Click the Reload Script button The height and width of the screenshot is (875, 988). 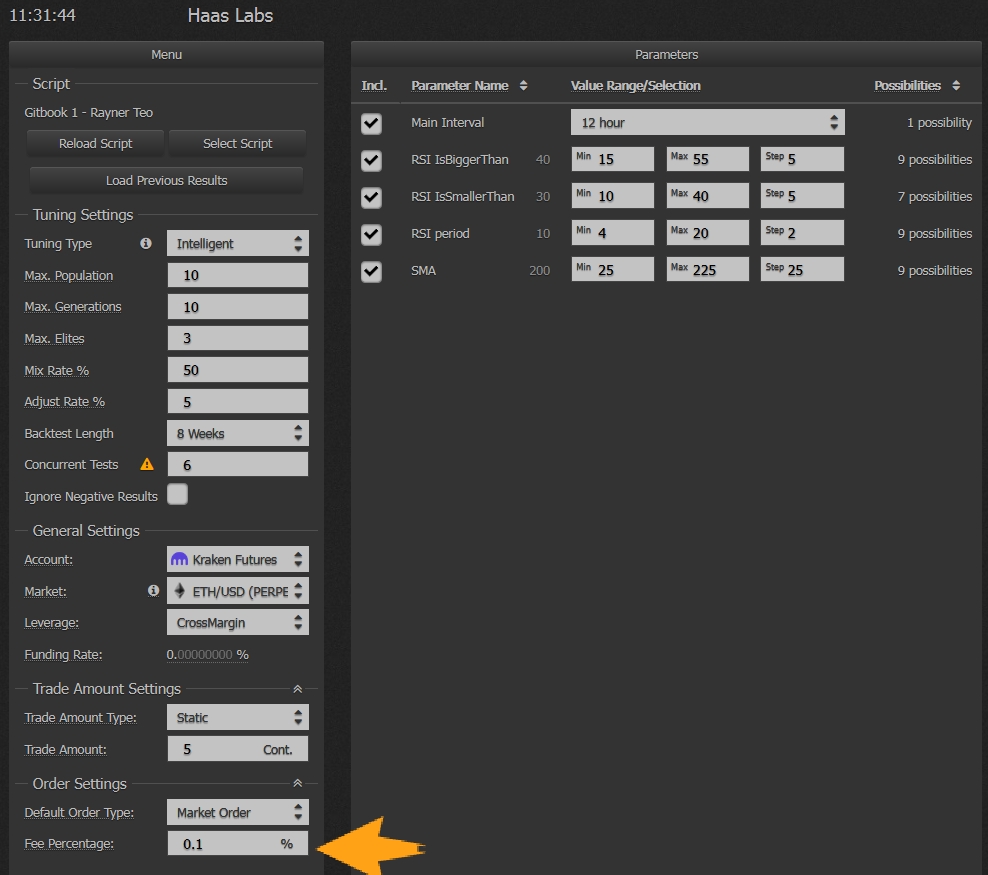tap(96, 143)
